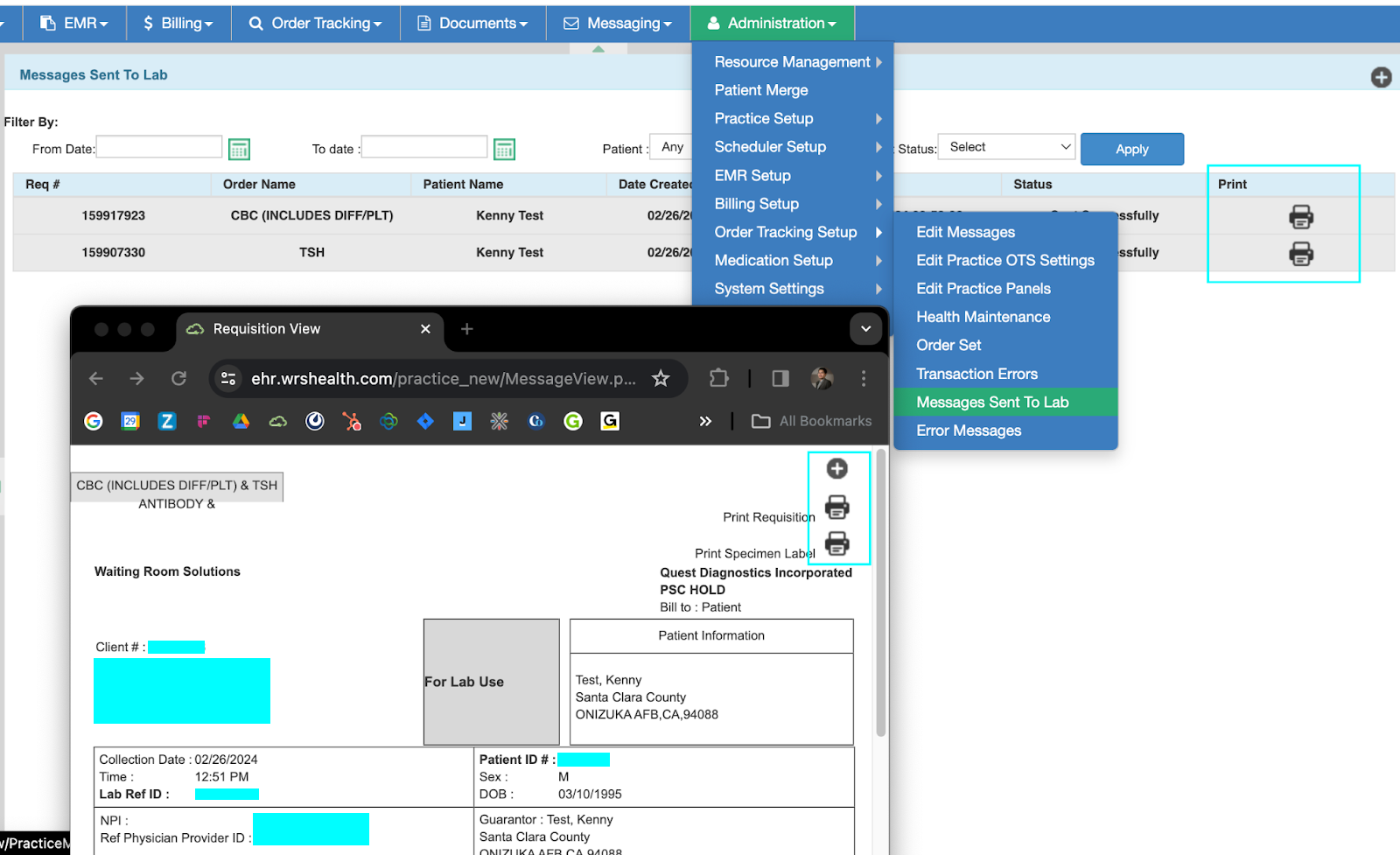Image resolution: width=1400 pixels, height=855 pixels.
Task: Toggle the browser side panel
Action: [780, 378]
